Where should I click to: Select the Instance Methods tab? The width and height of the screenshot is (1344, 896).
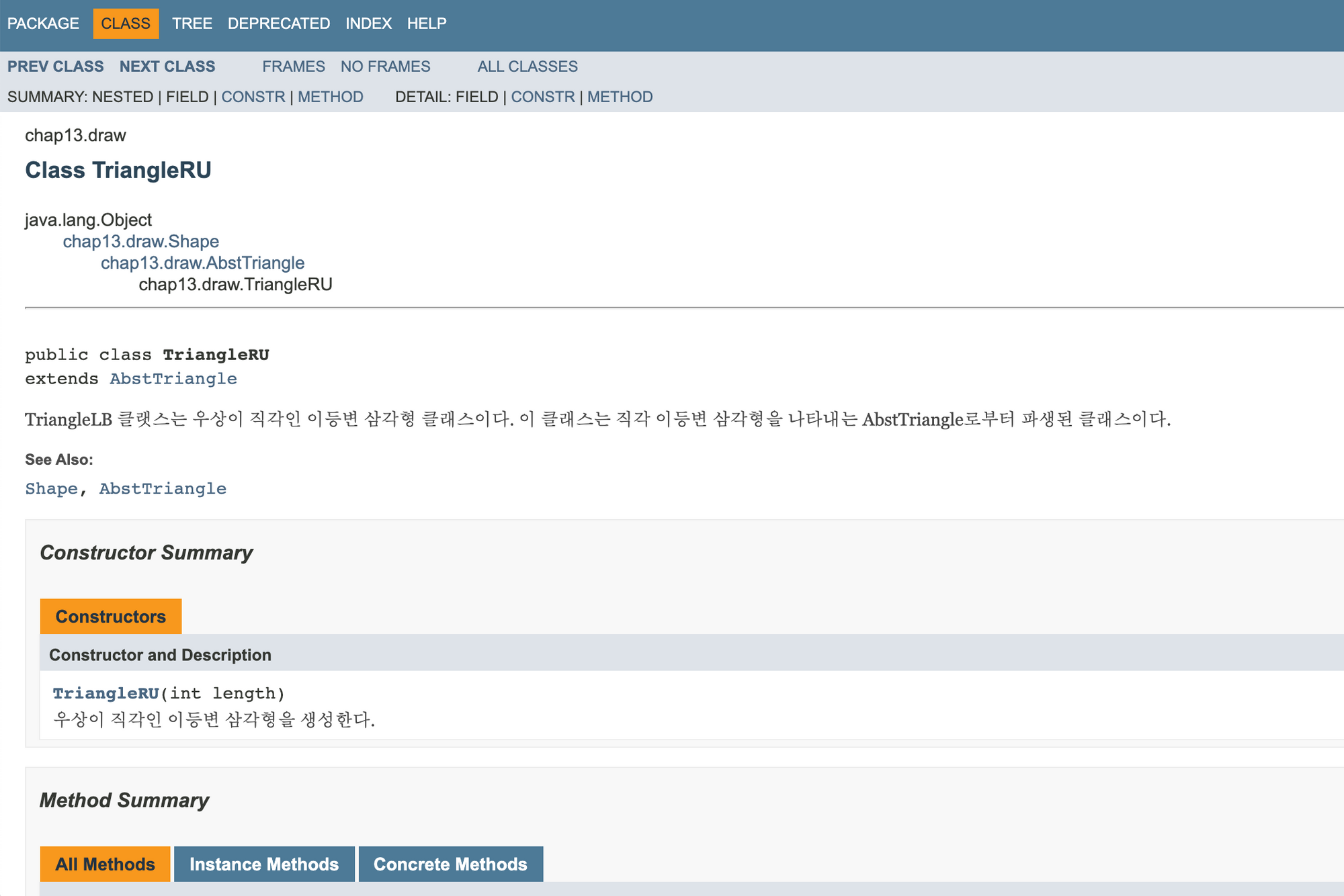tap(264, 864)
